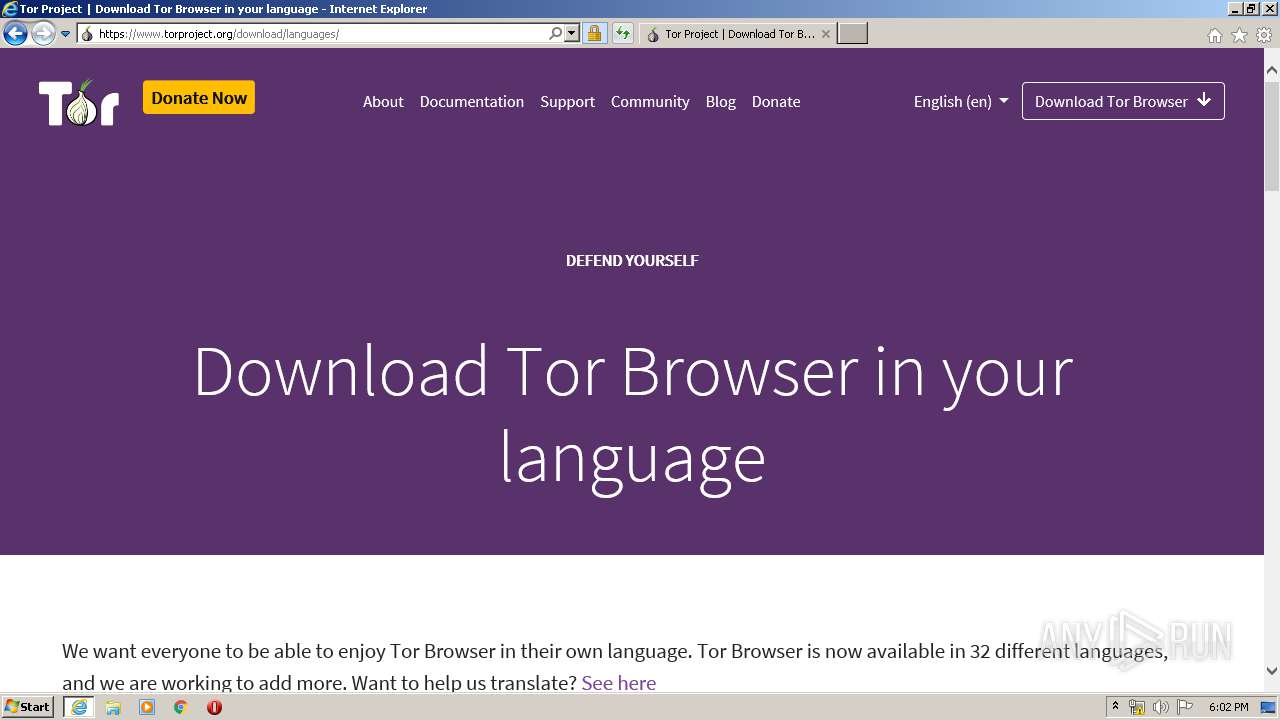Open the Home icon in IE
Screen dimensions: 1280x720
coord(1214,35)
